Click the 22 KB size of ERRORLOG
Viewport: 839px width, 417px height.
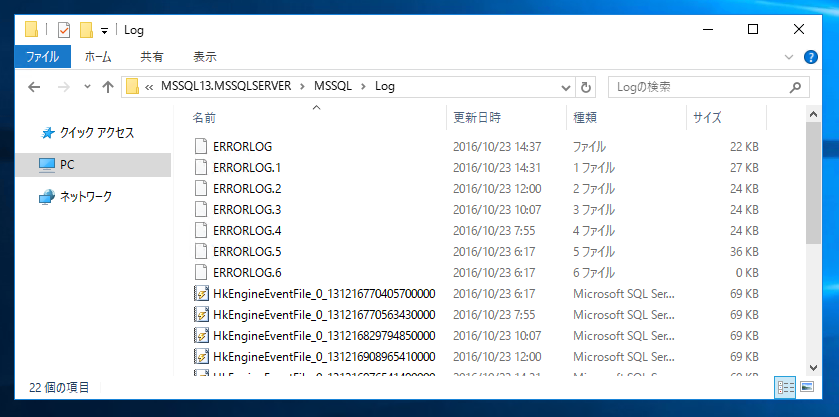pos(744,147)
